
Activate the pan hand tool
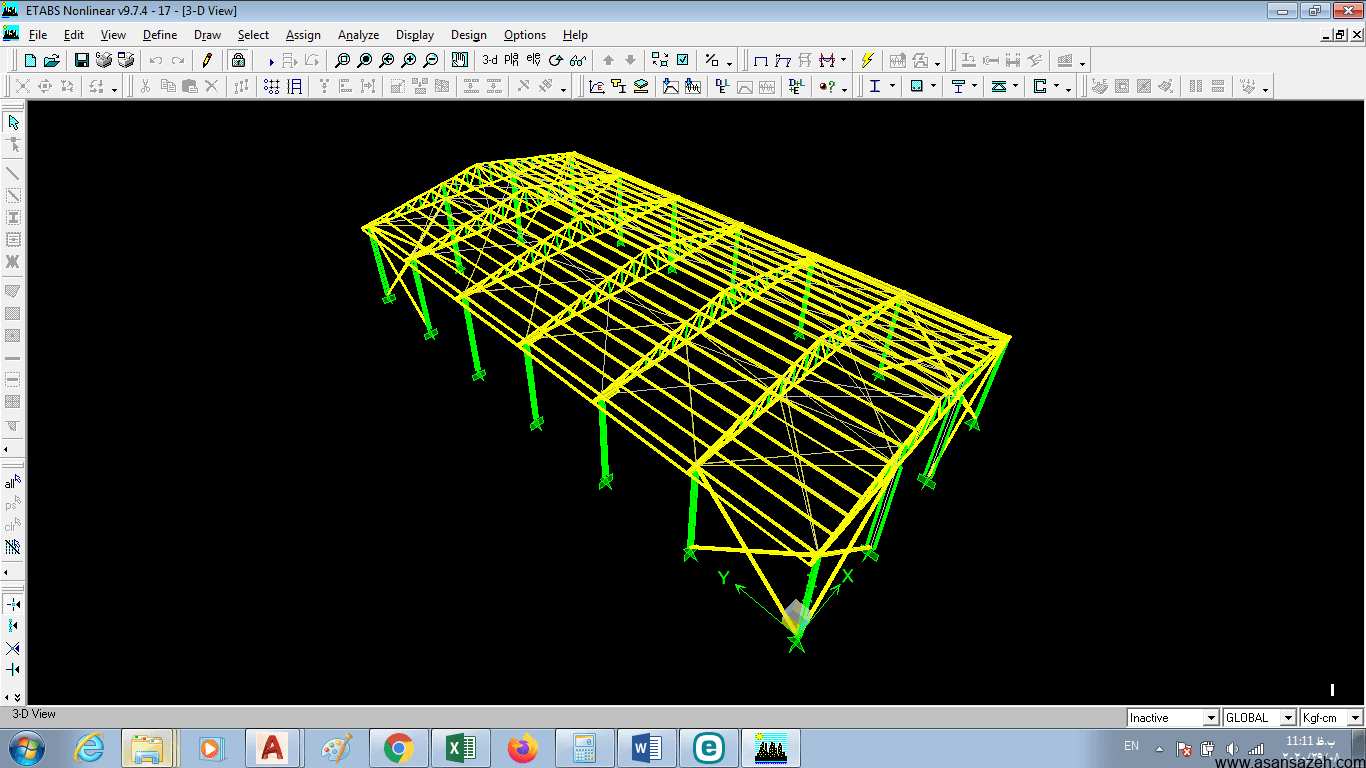click(x=459, y=60)
